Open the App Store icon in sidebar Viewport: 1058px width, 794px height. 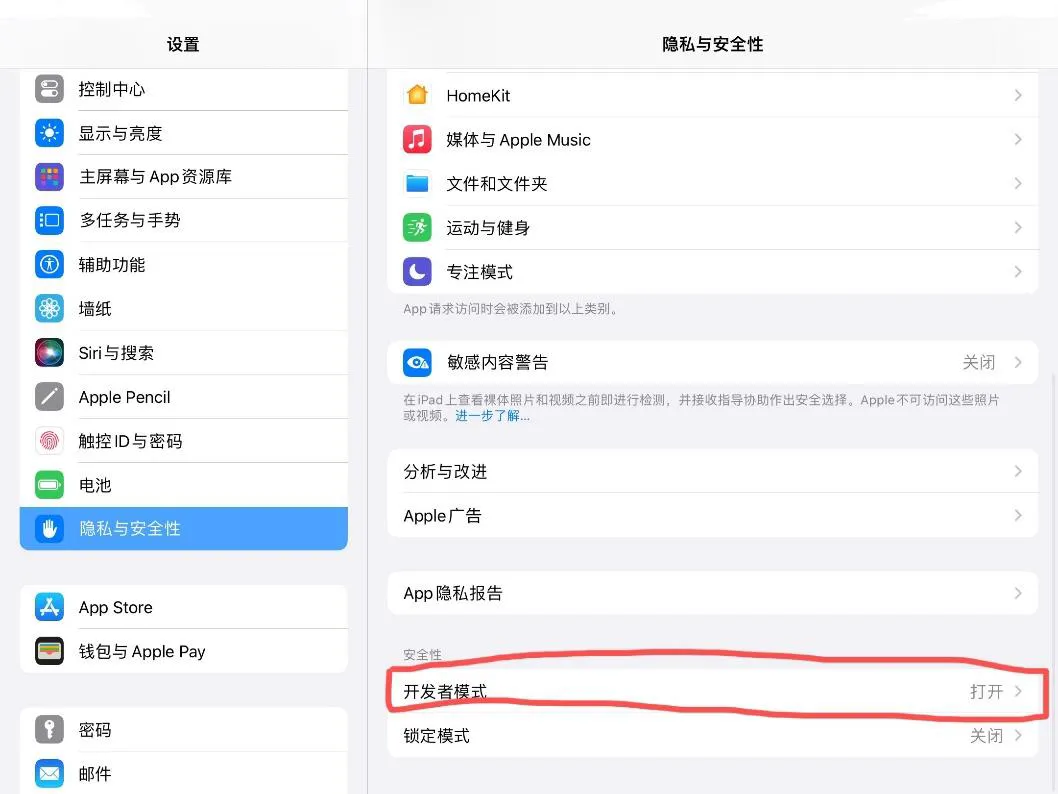point(49,606)
